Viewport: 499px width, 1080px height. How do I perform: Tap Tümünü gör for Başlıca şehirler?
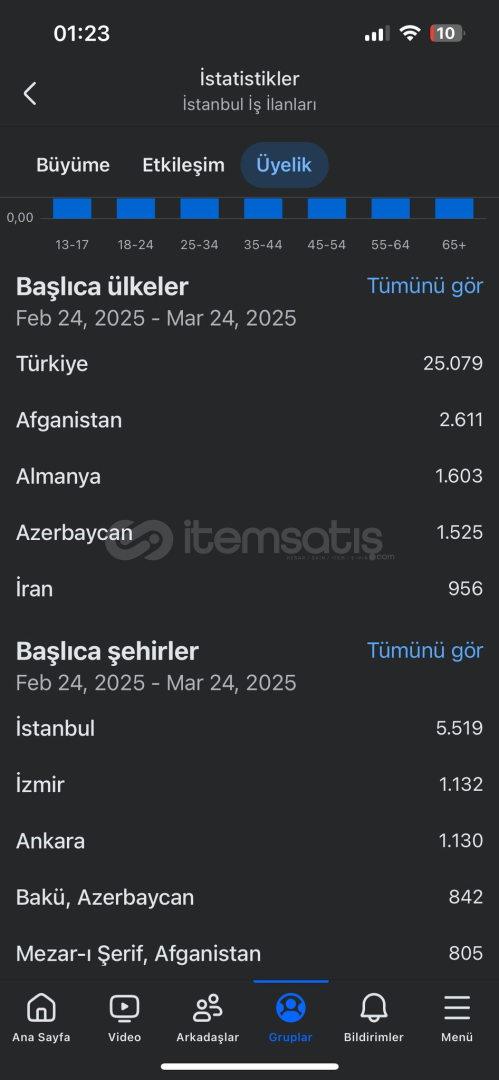(425, 651)
